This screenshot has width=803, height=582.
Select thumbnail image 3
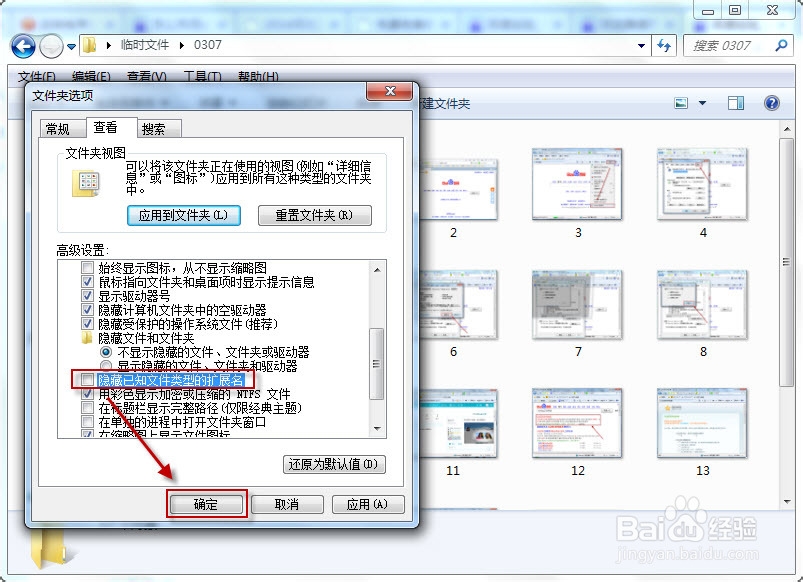pos(577,184)
